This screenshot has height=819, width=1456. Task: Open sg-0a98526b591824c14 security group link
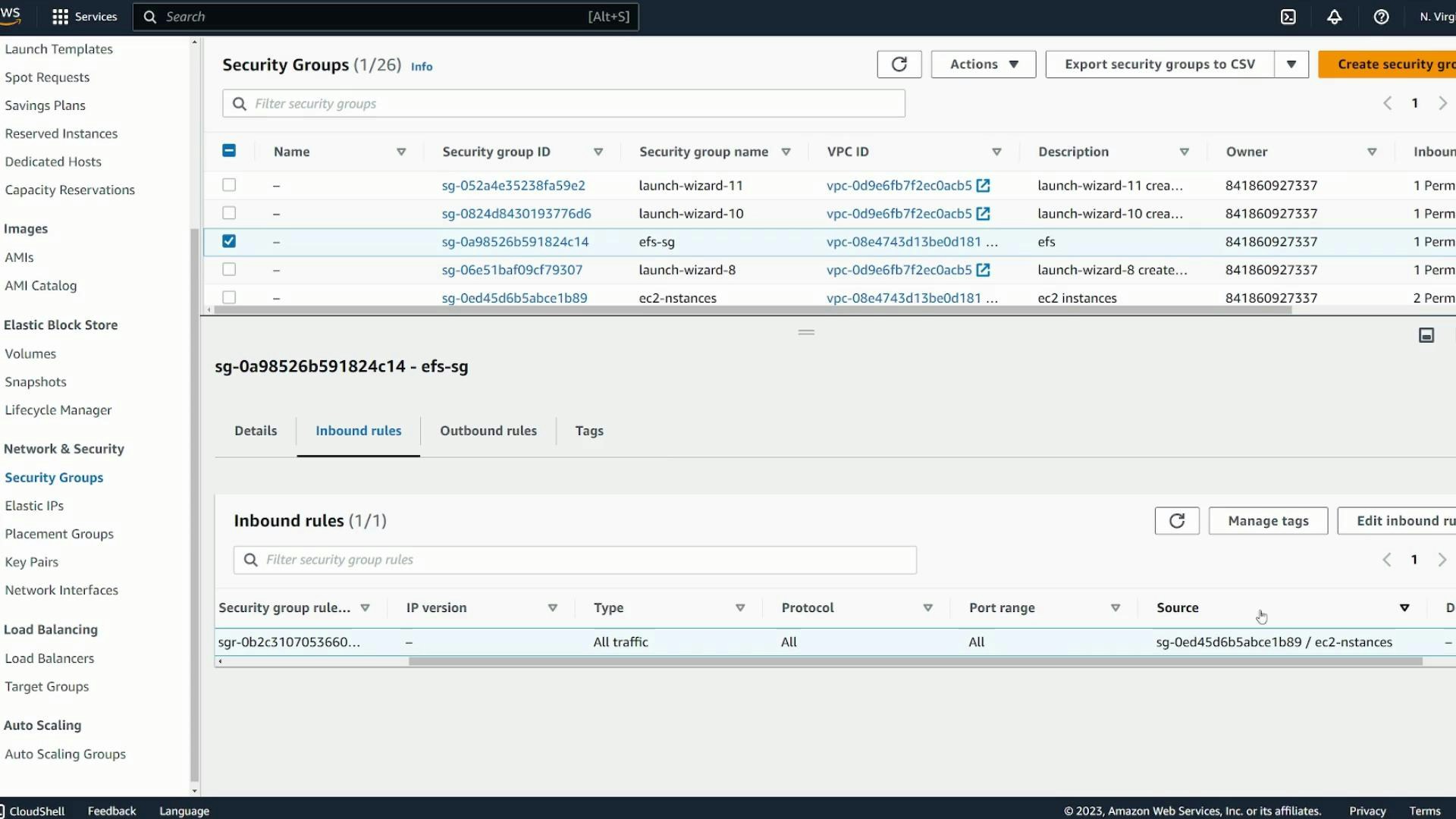pos(514,241)
